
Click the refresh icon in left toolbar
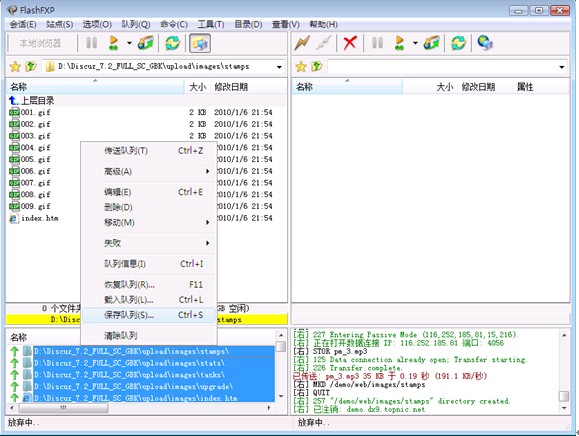click(x=172, y=43)
